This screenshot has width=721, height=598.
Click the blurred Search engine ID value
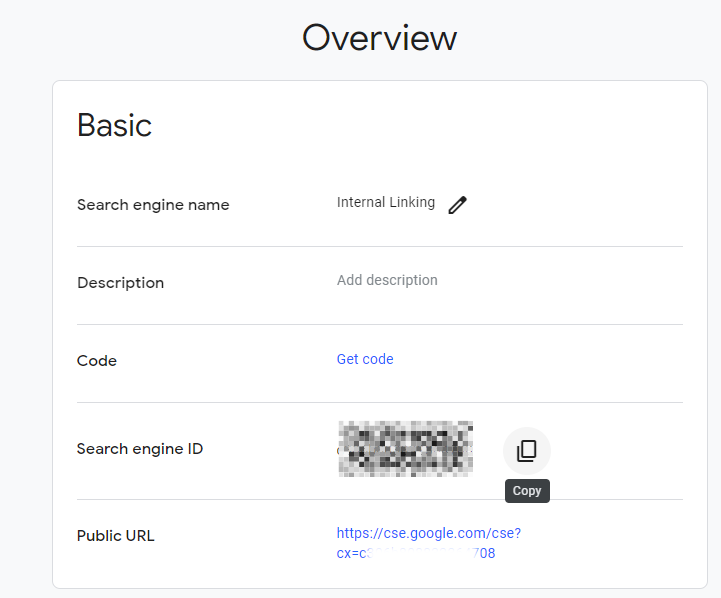405,448
